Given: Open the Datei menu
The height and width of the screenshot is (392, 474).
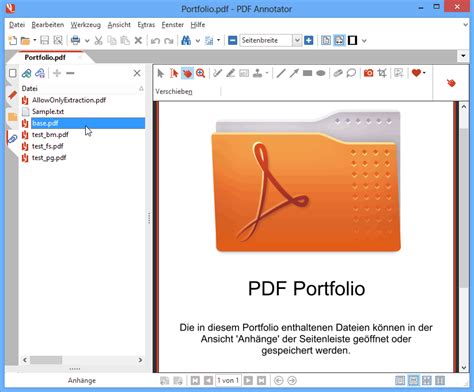Looking at the screenshot, I should pyautogui.click(x=17, y=25).
